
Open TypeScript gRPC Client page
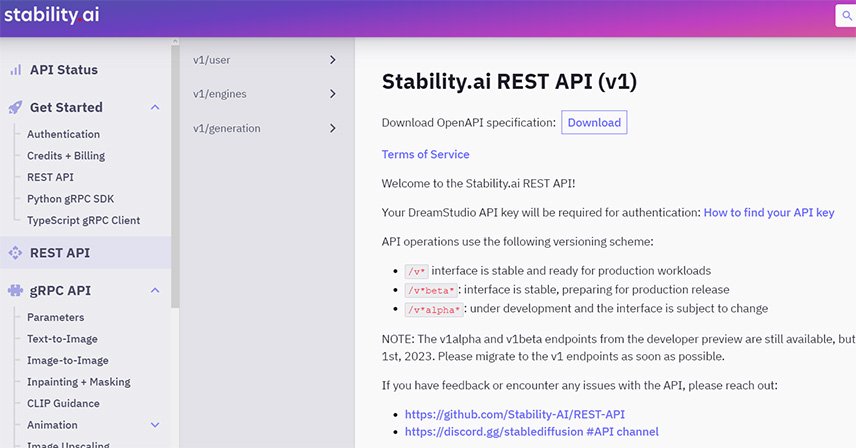pyautogui.click(x=84, y=220)
